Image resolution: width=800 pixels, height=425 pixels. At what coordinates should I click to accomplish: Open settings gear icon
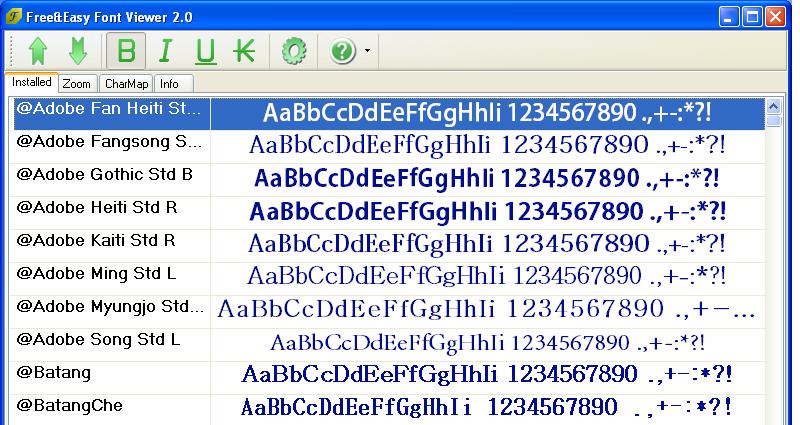(293, 50)
